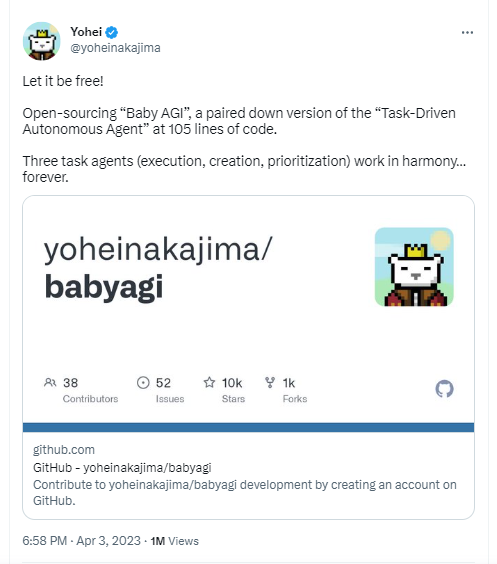
Task: Click the GitHub octocat logo icon
Action: pyautogui.click(x=444, y=389)
